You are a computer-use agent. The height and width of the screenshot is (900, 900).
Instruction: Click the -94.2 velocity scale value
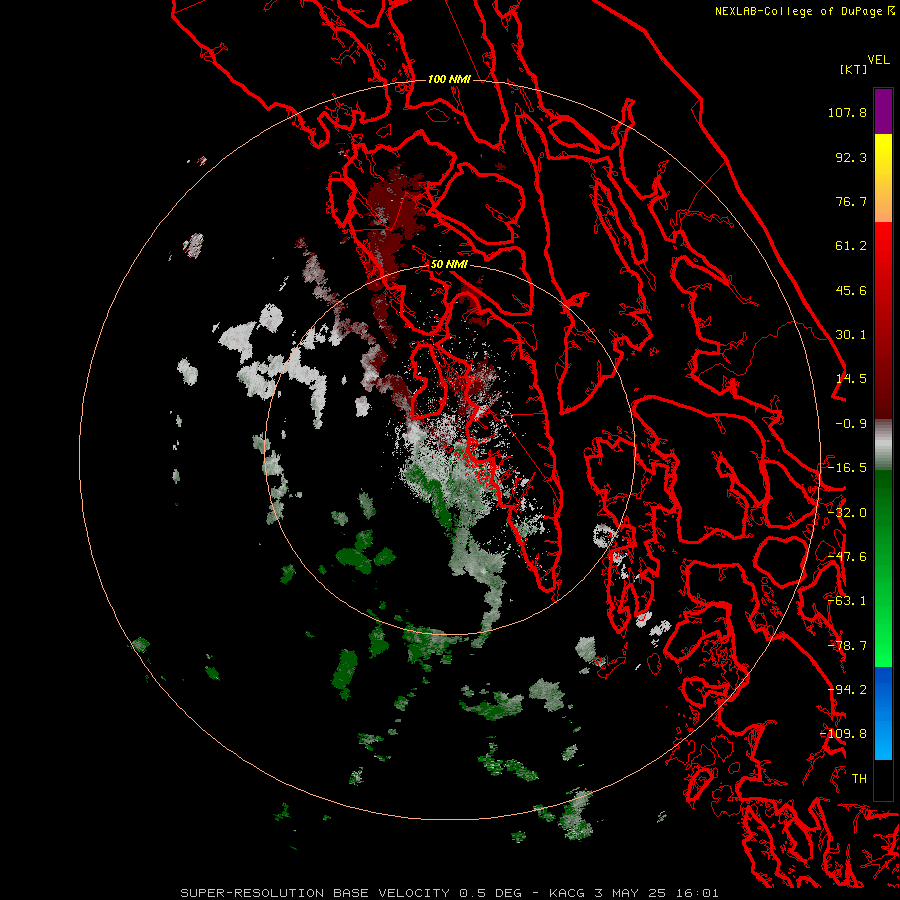coord(847,690)
